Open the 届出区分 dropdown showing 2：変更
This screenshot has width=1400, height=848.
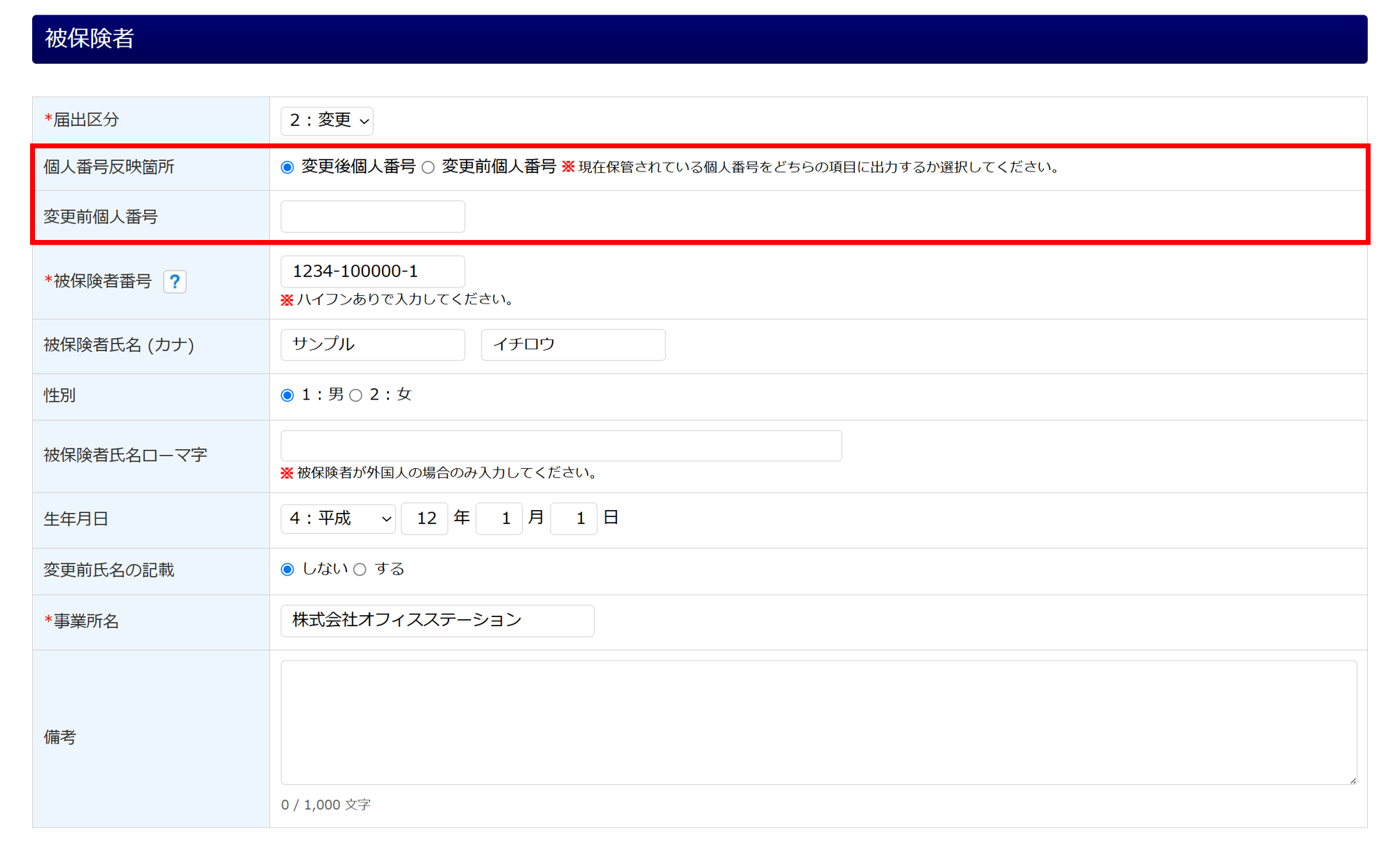coord(327,120)
